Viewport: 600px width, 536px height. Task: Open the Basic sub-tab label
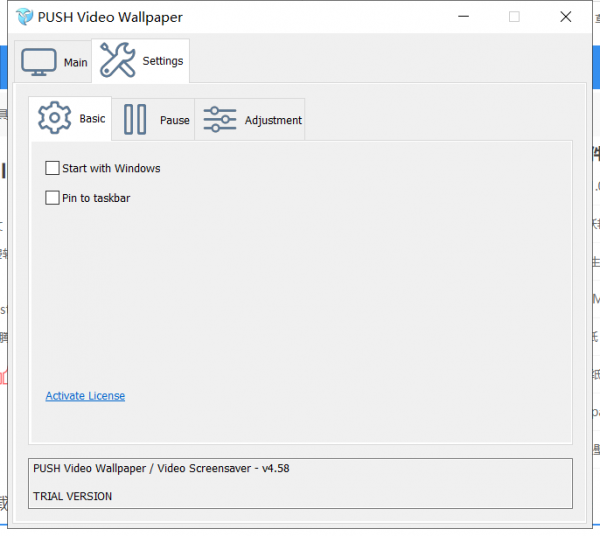point(92,119)
